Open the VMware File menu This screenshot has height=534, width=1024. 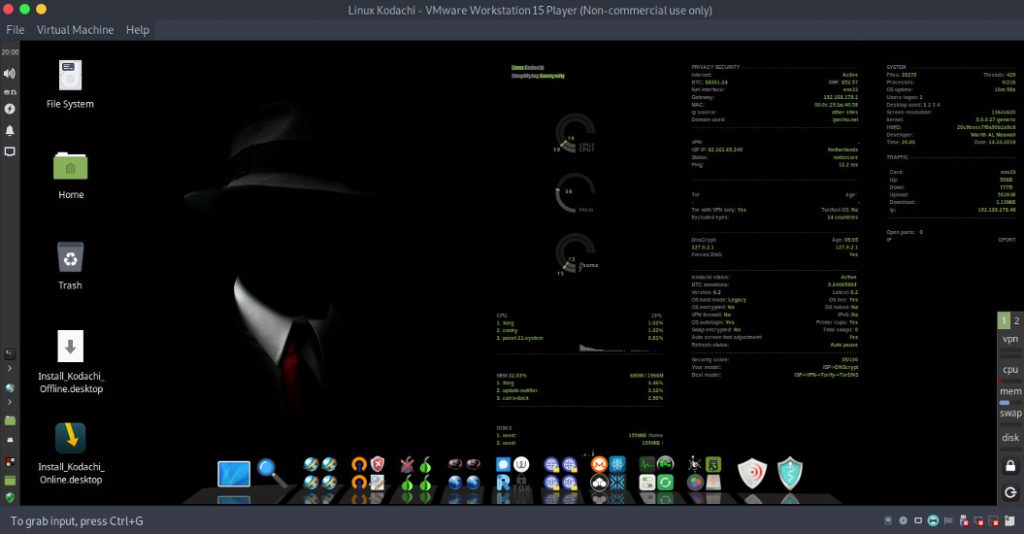15,30
